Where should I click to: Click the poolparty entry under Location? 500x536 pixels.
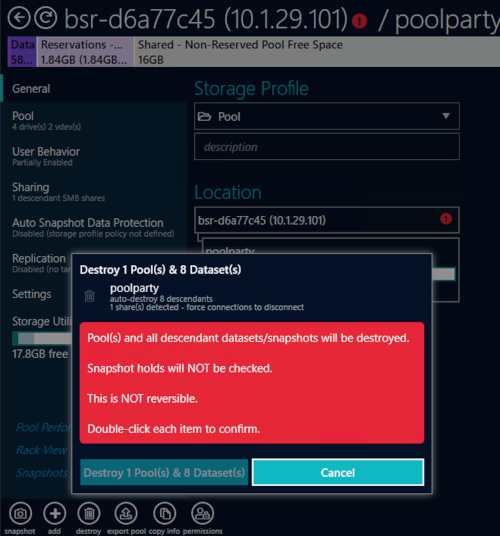coord(230,250)
